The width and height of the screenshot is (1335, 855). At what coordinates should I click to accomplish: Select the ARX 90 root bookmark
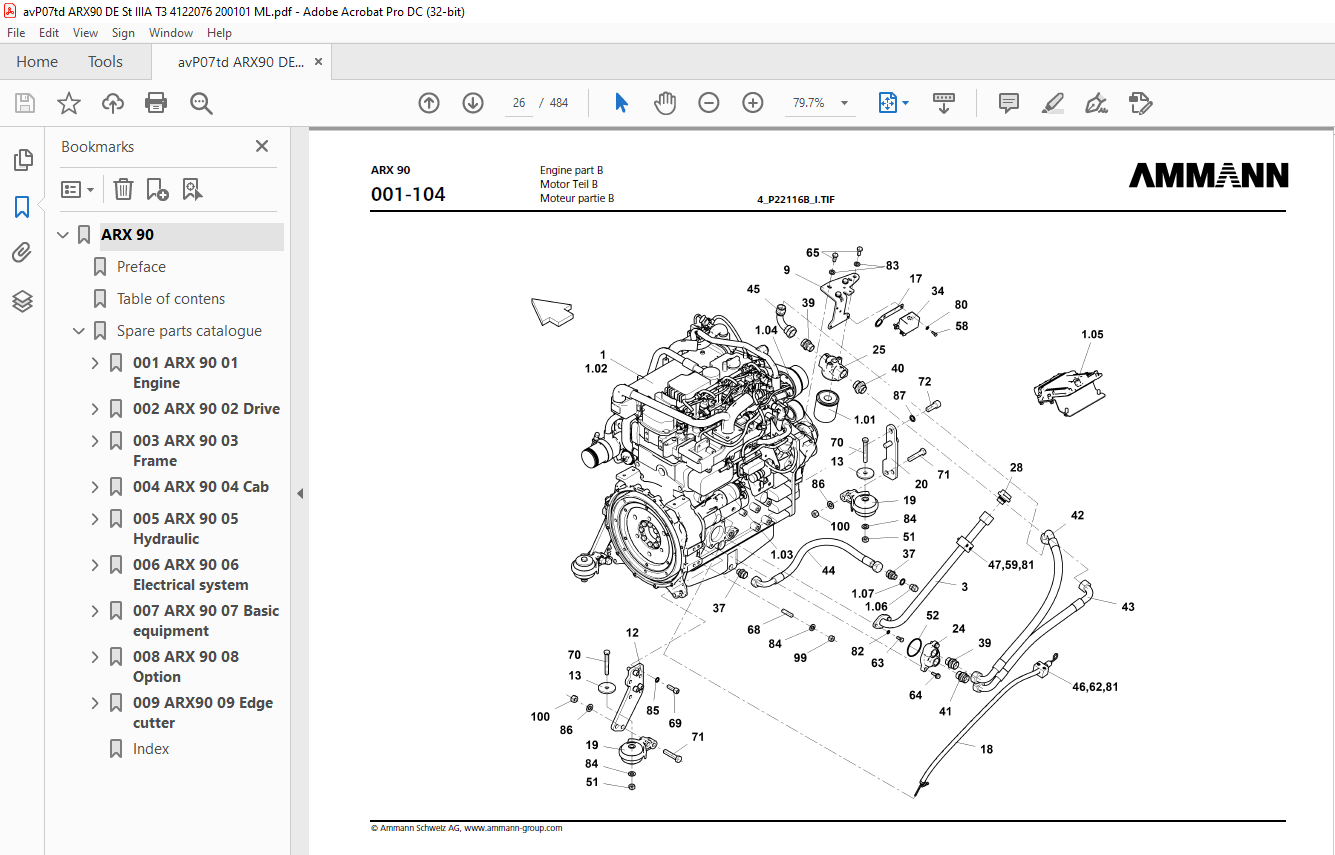(127, 235)
